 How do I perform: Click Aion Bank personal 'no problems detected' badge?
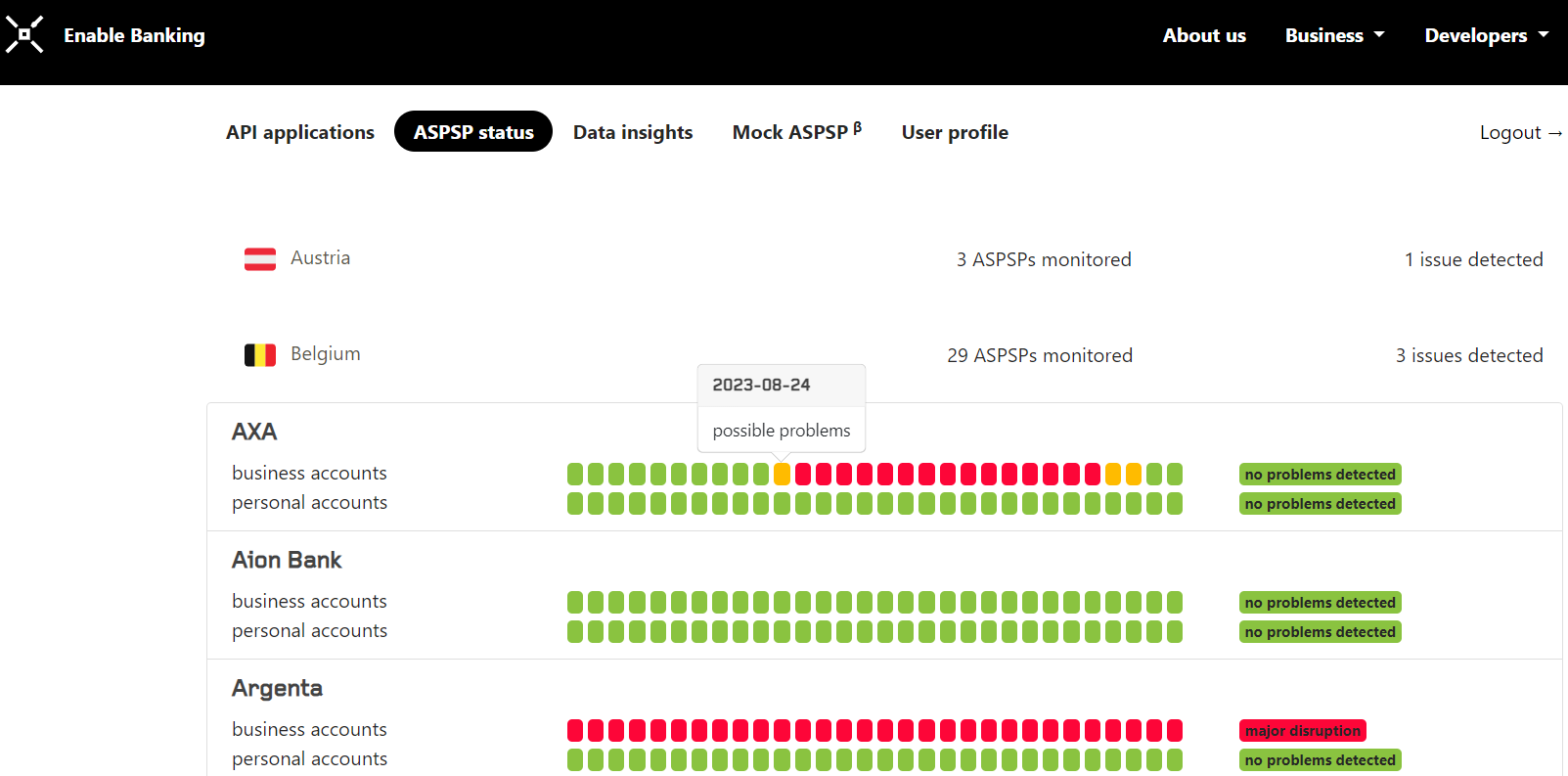coord(1320,632)
